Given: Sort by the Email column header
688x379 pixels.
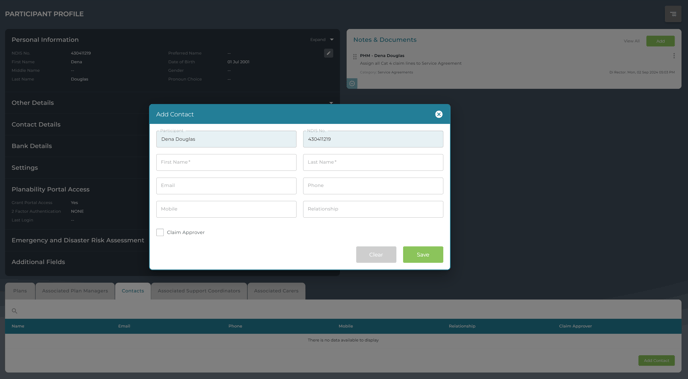Looking at the screenshot, I should pyautogui.click(x=124, y=326).
